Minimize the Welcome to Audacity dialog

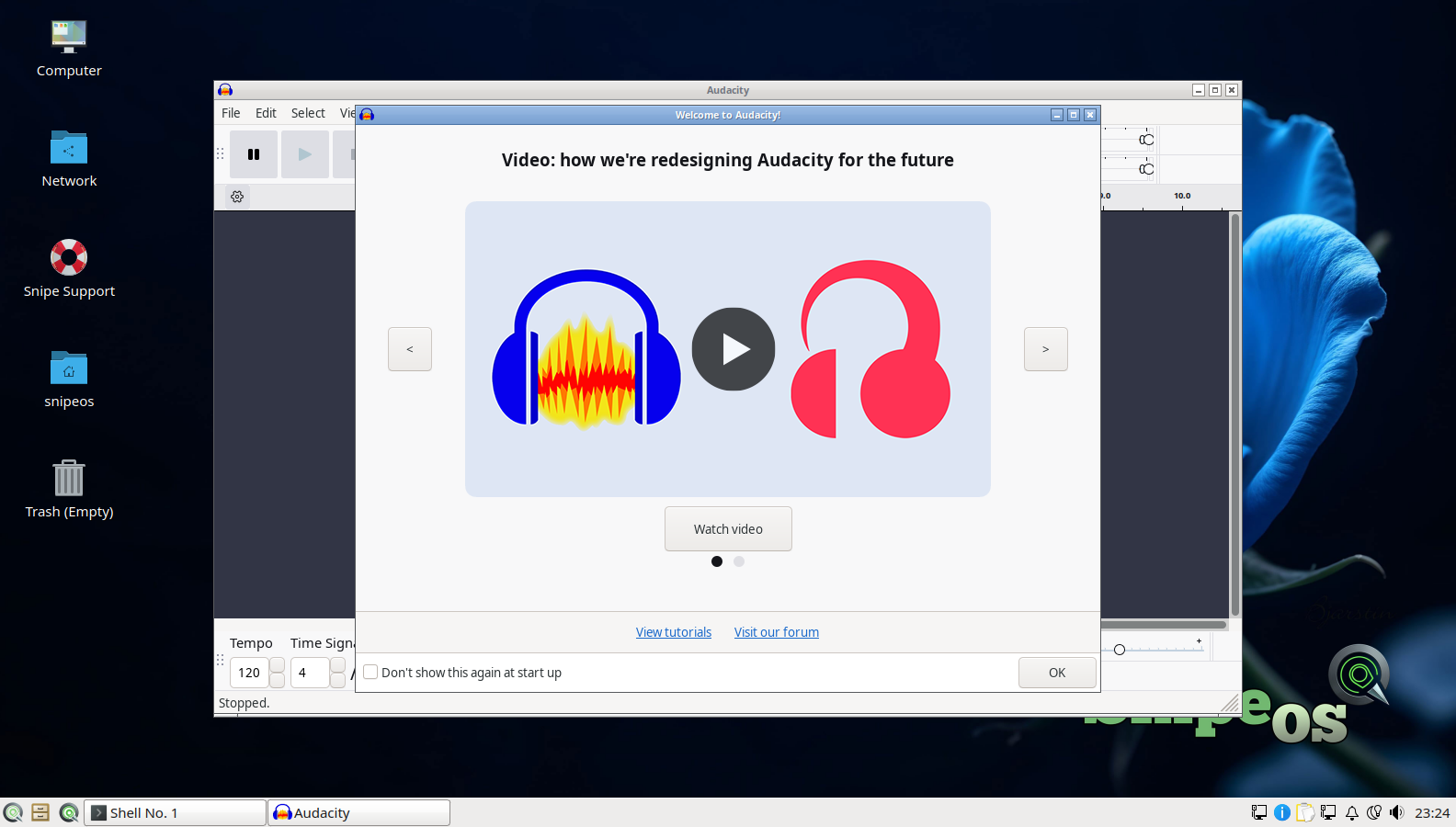coord(1057,115)
